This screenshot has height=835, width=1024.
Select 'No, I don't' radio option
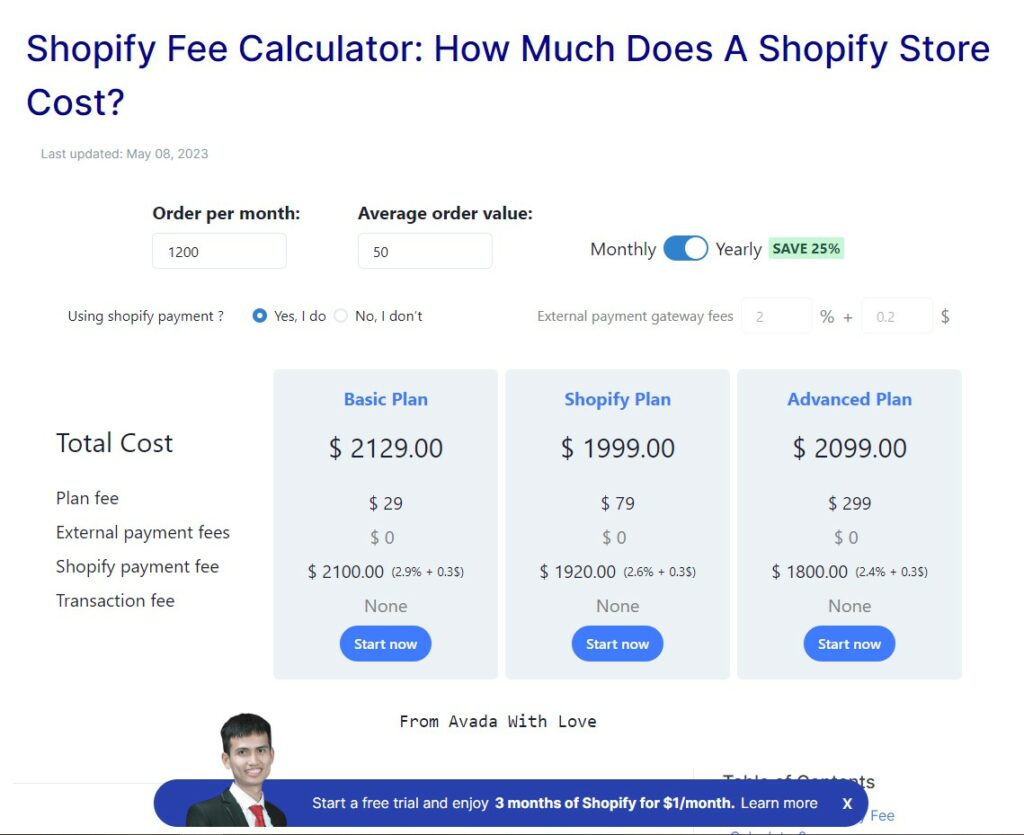click(341, 316)
